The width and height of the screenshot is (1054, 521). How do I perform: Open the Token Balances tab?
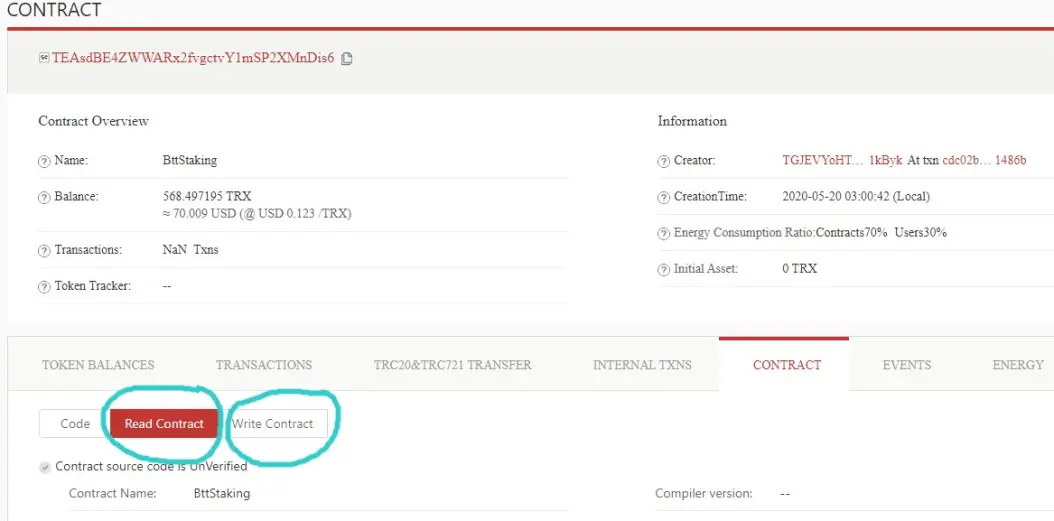pyautogui.click(x=98, y=365)
